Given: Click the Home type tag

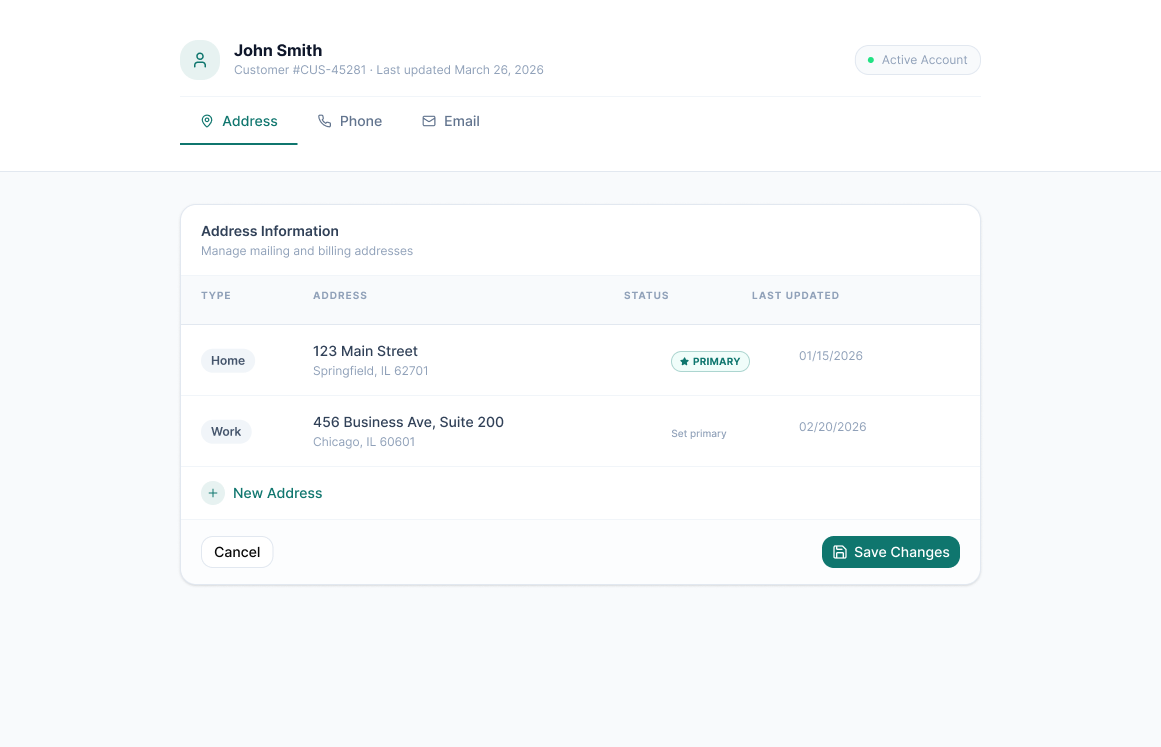Looking at the screenshot, I should click(x=228, y=361).
